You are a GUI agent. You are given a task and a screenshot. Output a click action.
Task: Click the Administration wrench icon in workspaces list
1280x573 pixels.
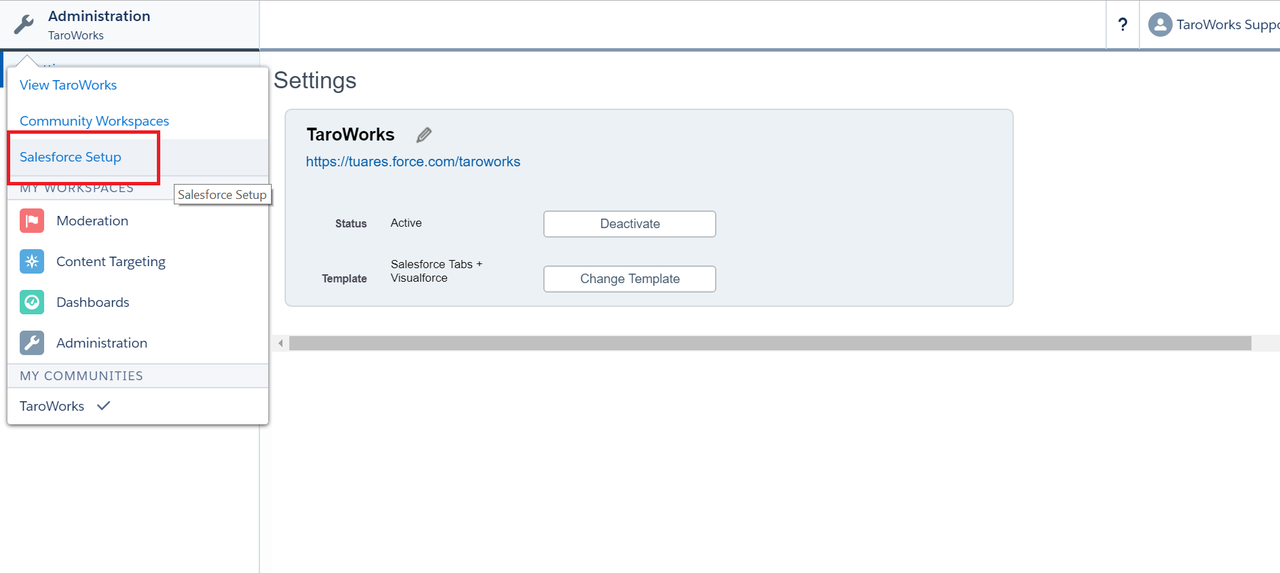coord(32,343)
